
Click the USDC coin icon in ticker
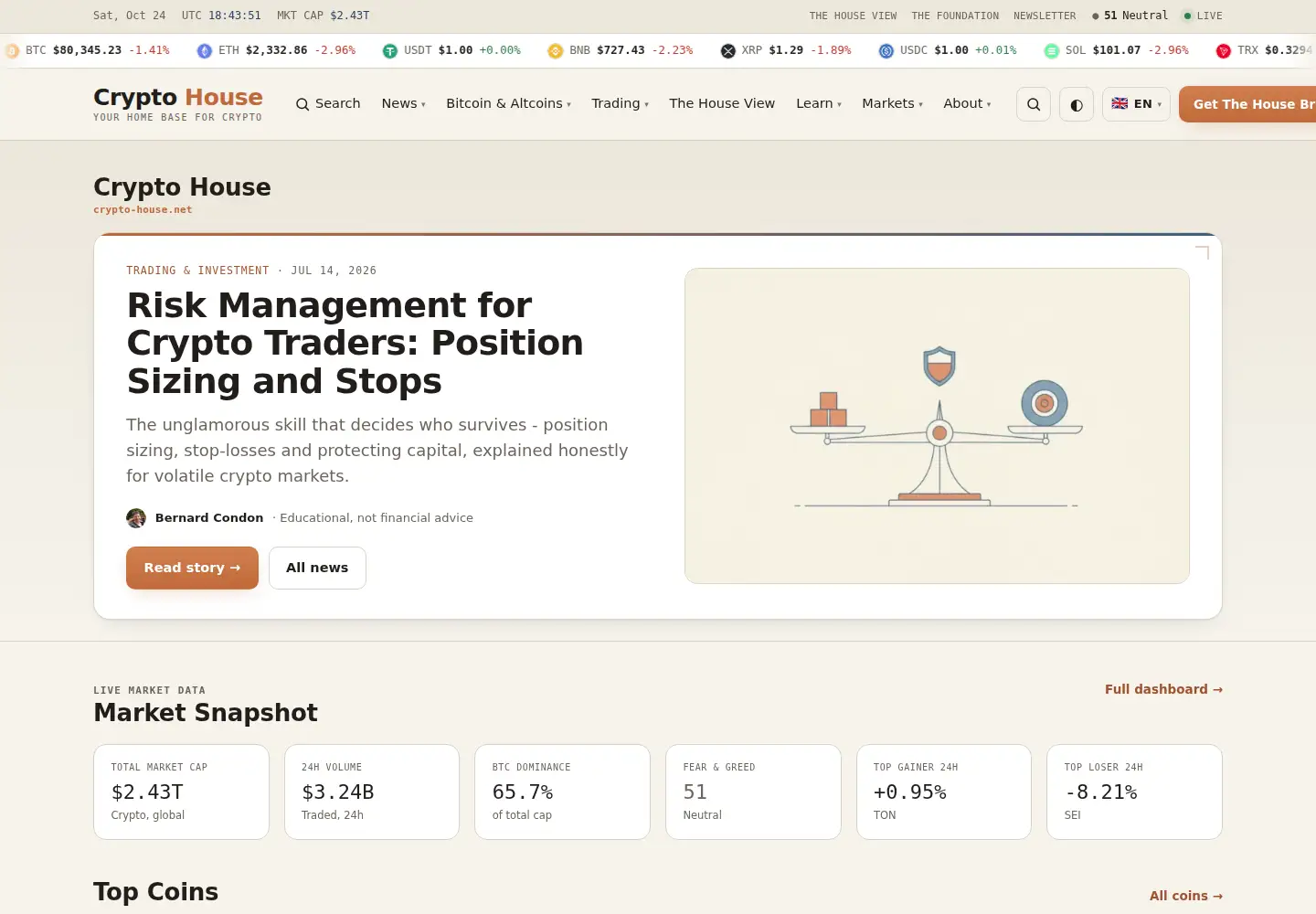886,51
